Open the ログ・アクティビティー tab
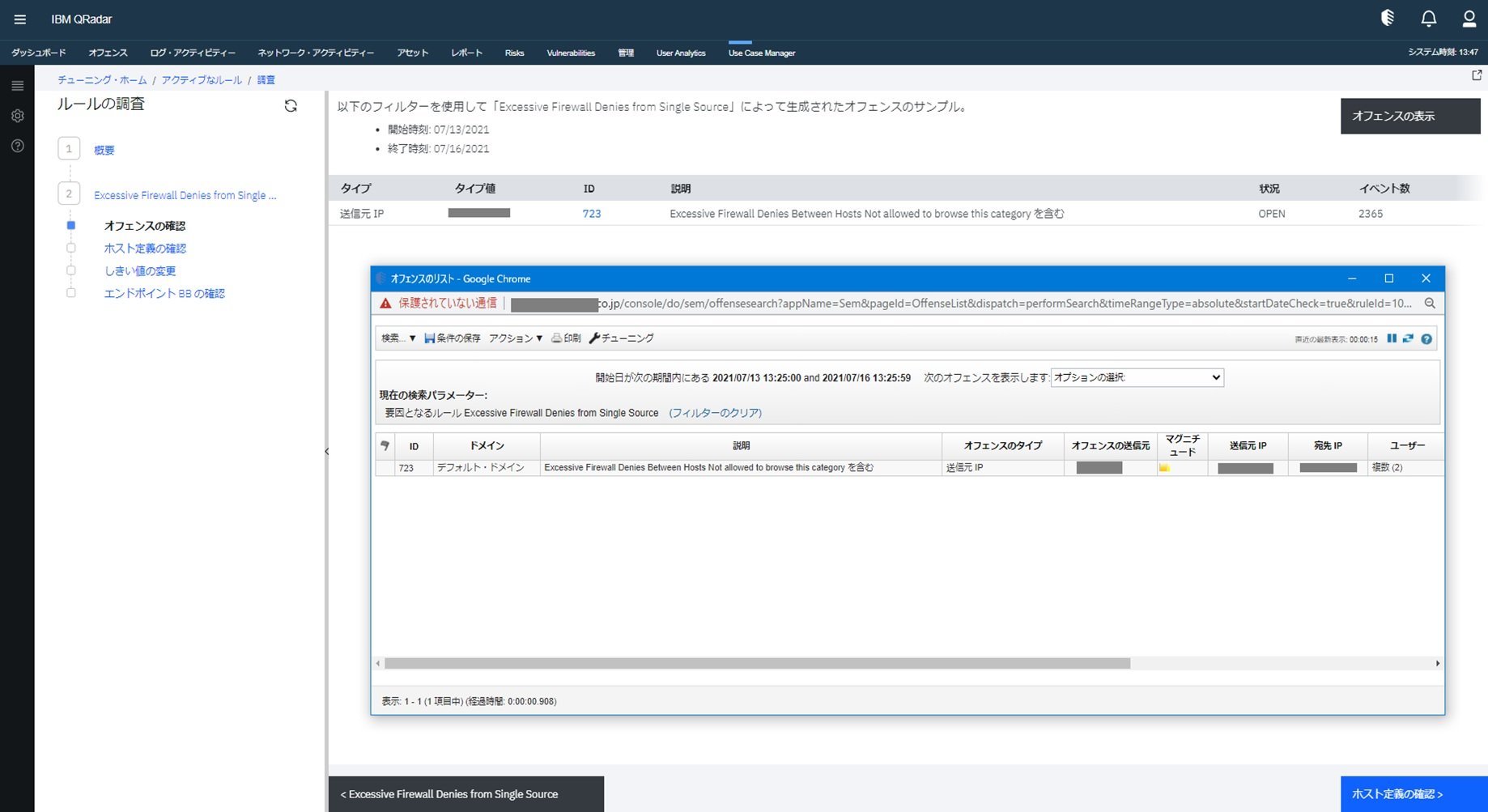The height and width of the screenshot is (812, 1488). [x=193, y=53]
